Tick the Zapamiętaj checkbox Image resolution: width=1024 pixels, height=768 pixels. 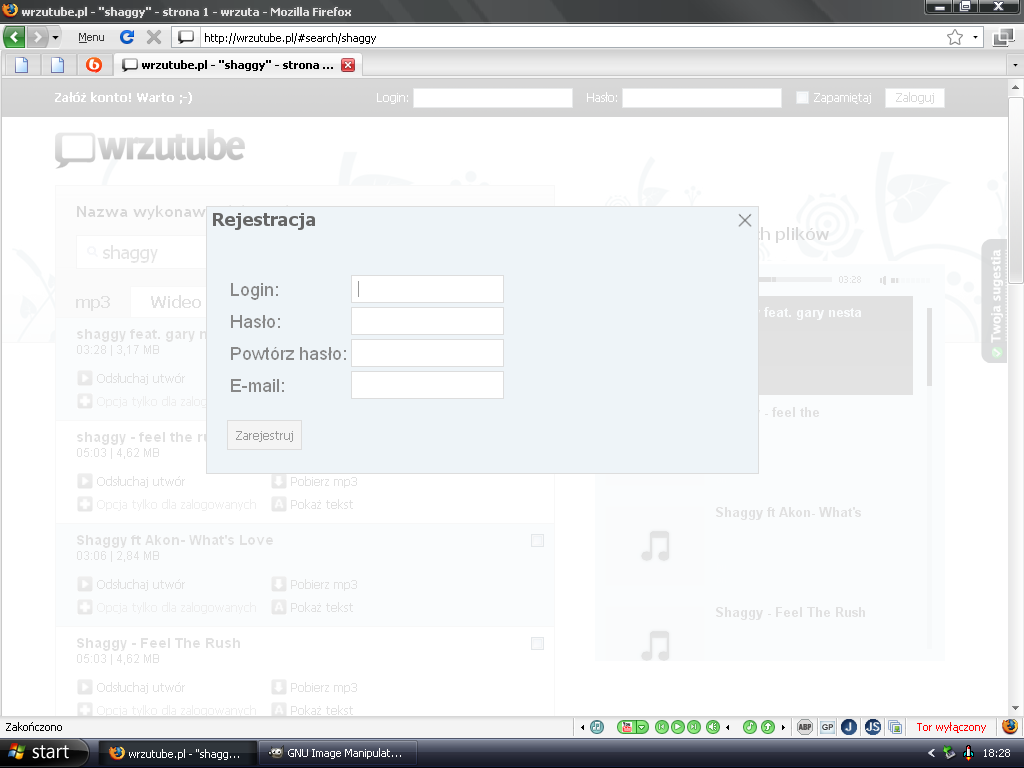pyautogui.click(x=802, y=98)
